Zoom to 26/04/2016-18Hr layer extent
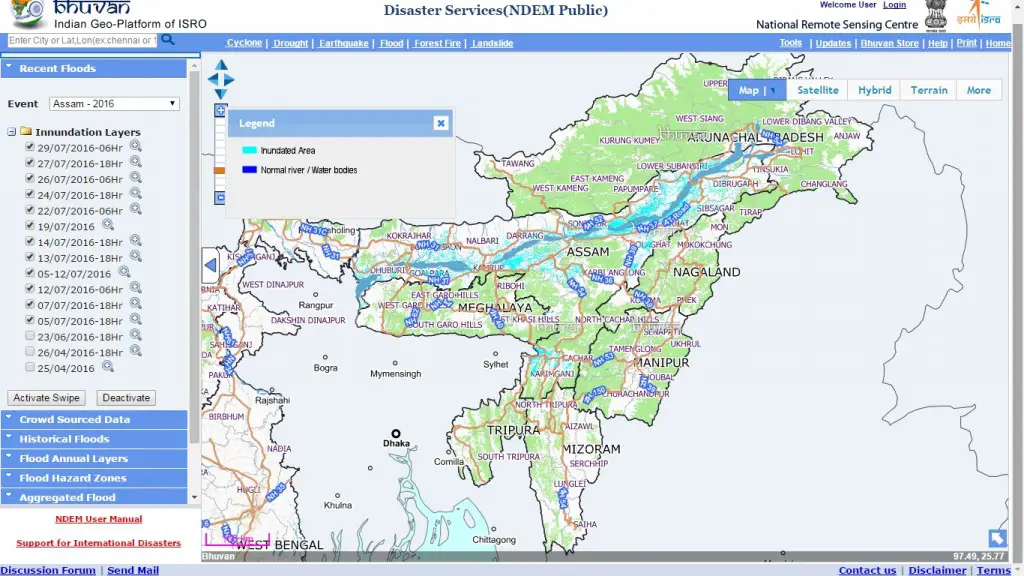Image resolution: width=1024 pixels, height=576 pixels. 135,351
